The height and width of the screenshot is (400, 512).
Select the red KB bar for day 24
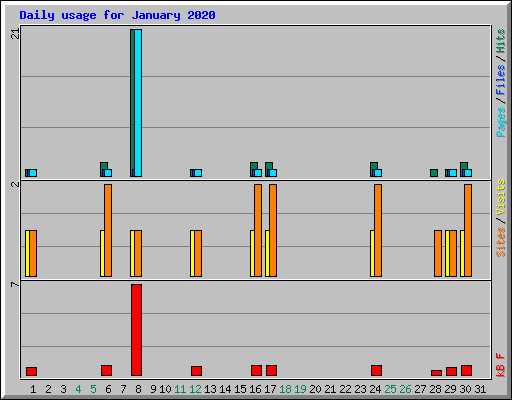click(376, 370)
